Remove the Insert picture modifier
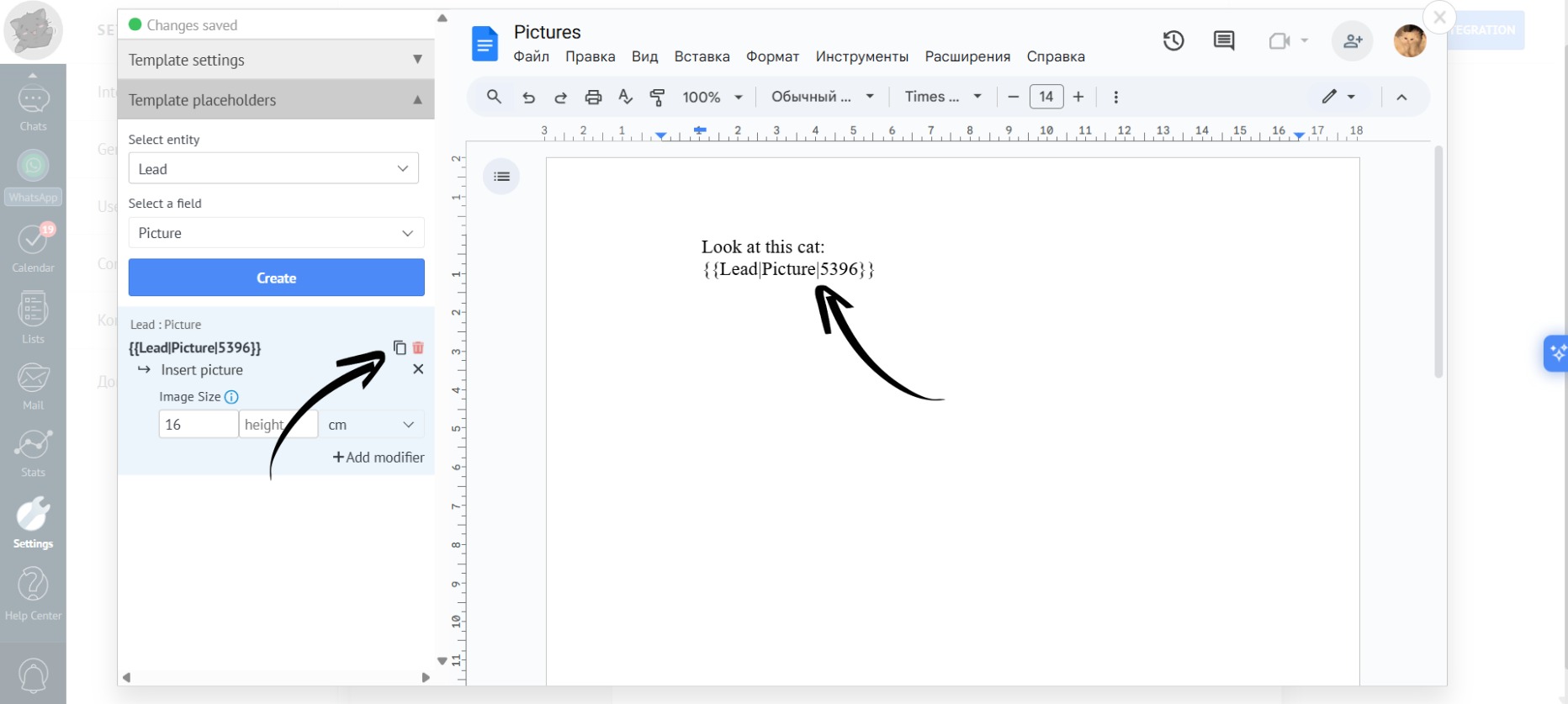1568x704 pixels. click(418, 369)
